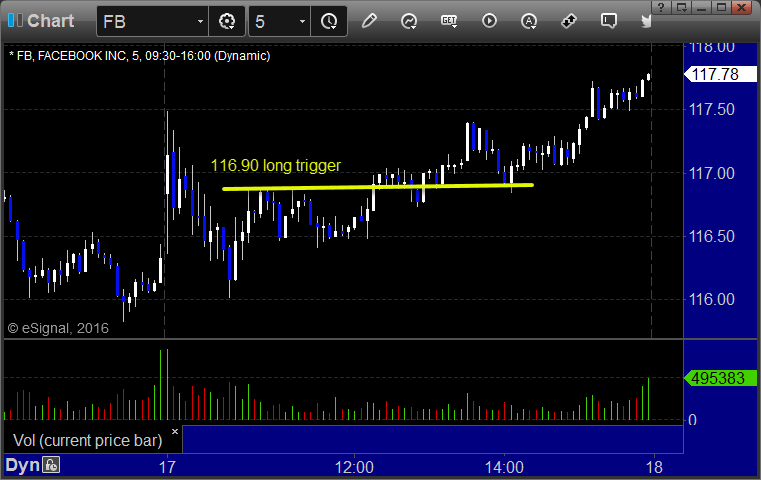Open the time template clock icon
Image resolution: width=761 pixels, height=480 pixels.
coord(329,21)
